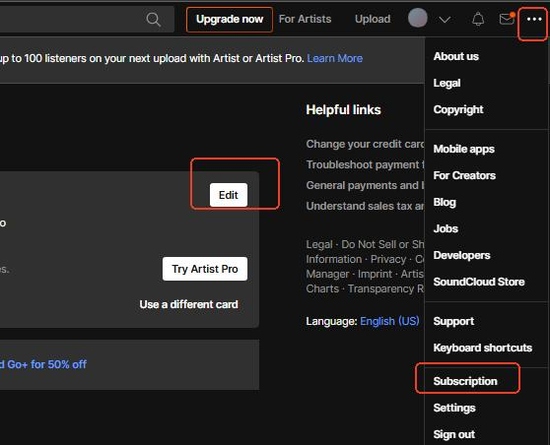This screenshot has width=550, height=445.
Task: Select Blog in the menu
Action: [x=444, y=202]
